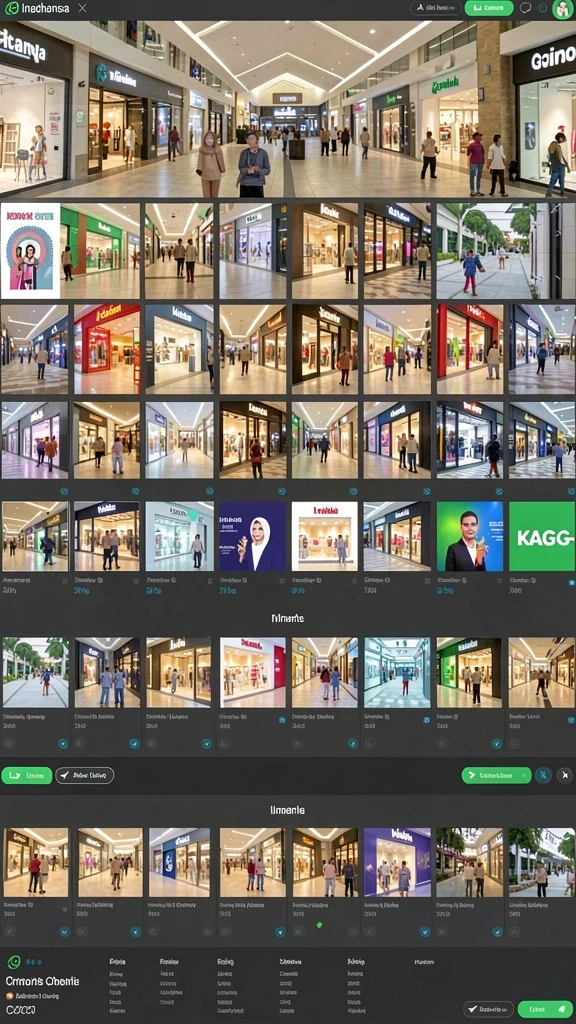Open the outdoor palm path thumbnail in the Ninante row
The image size is (576, 1024).
35,673
